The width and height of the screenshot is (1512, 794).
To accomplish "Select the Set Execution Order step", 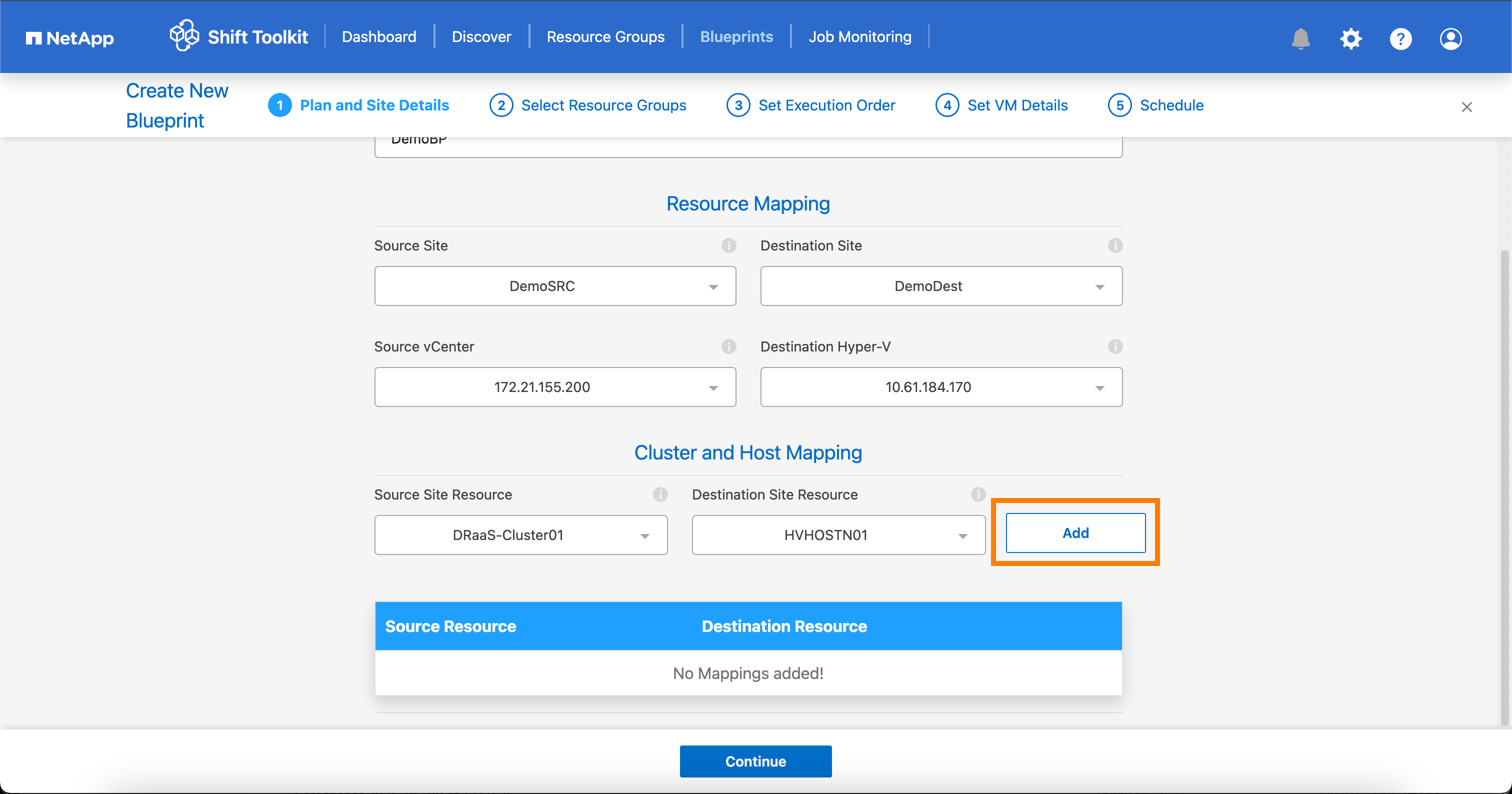I will (x=826, y=105).
